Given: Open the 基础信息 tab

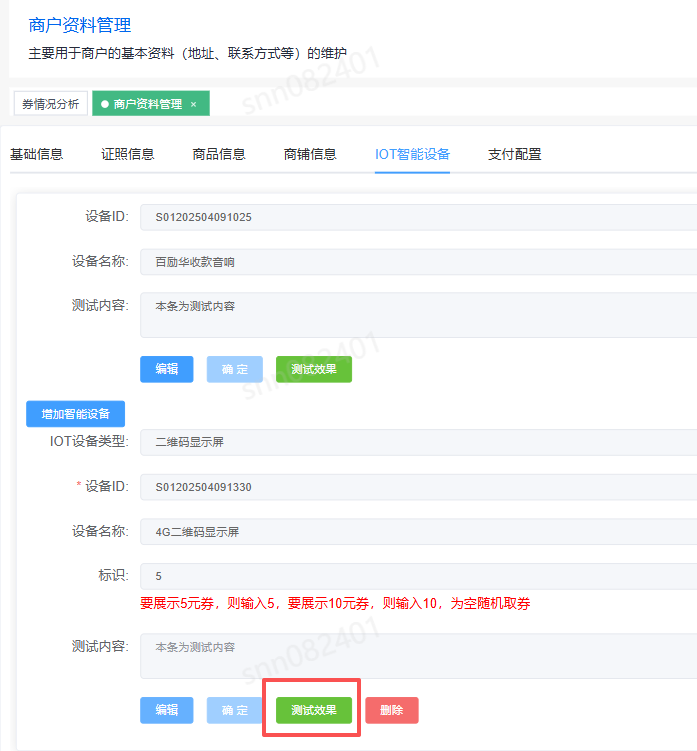Looking at the screenshot, I should (x=36, y=154).
